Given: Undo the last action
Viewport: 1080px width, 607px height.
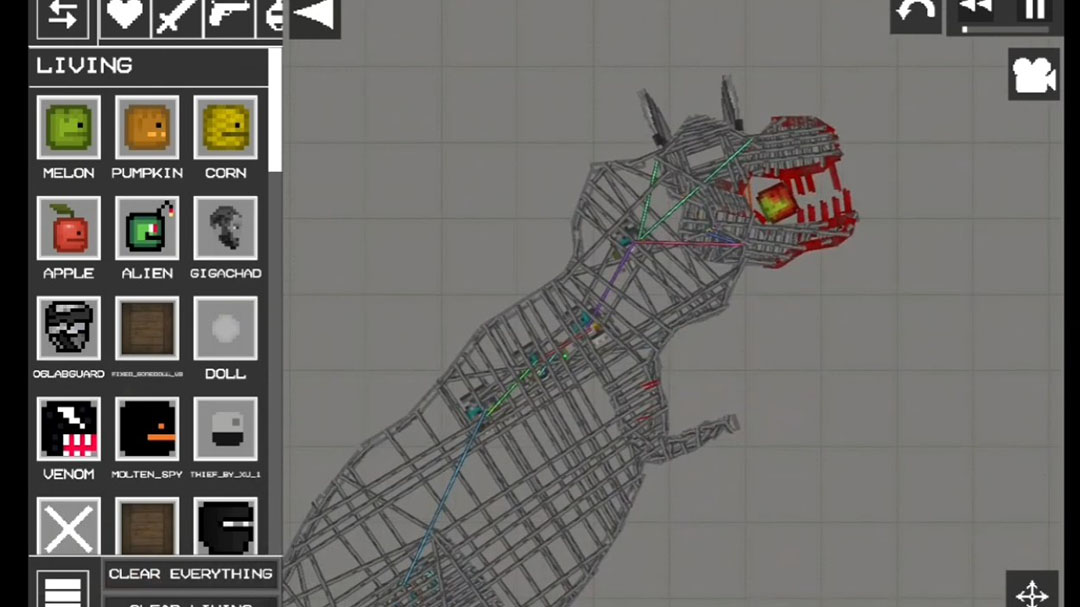Looking at the screenshot, I should coord(915,15).
